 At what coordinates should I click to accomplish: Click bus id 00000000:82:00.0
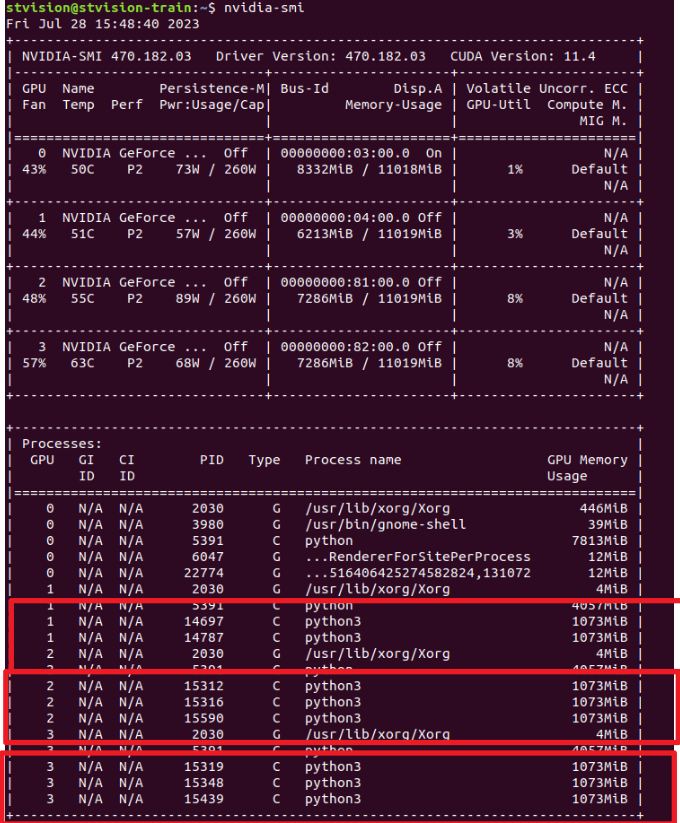point(345,347)
